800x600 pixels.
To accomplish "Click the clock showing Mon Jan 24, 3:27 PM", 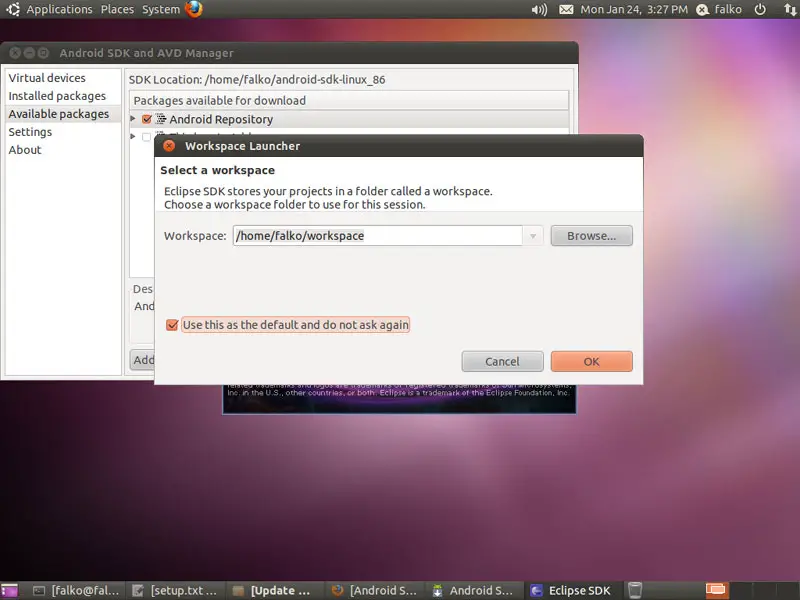I will point(634,9).
